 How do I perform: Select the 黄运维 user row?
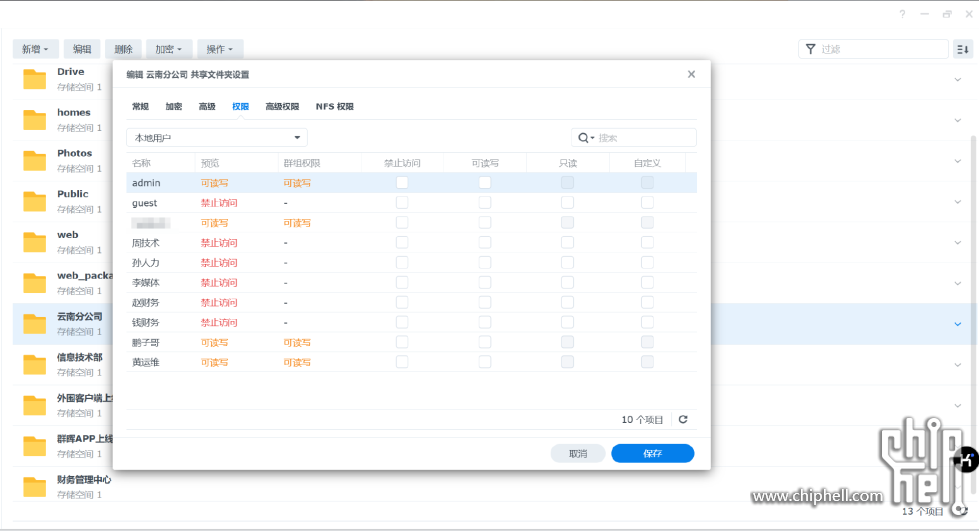(x=411, y=362)
